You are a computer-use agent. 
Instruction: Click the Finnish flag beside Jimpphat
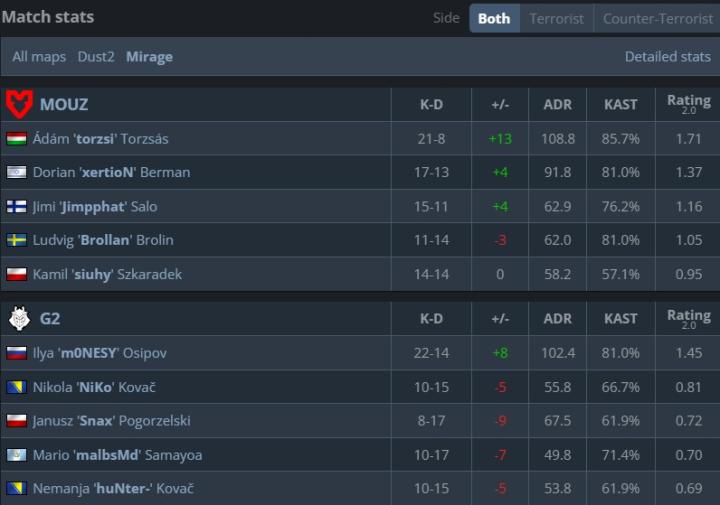click(17, 206)
